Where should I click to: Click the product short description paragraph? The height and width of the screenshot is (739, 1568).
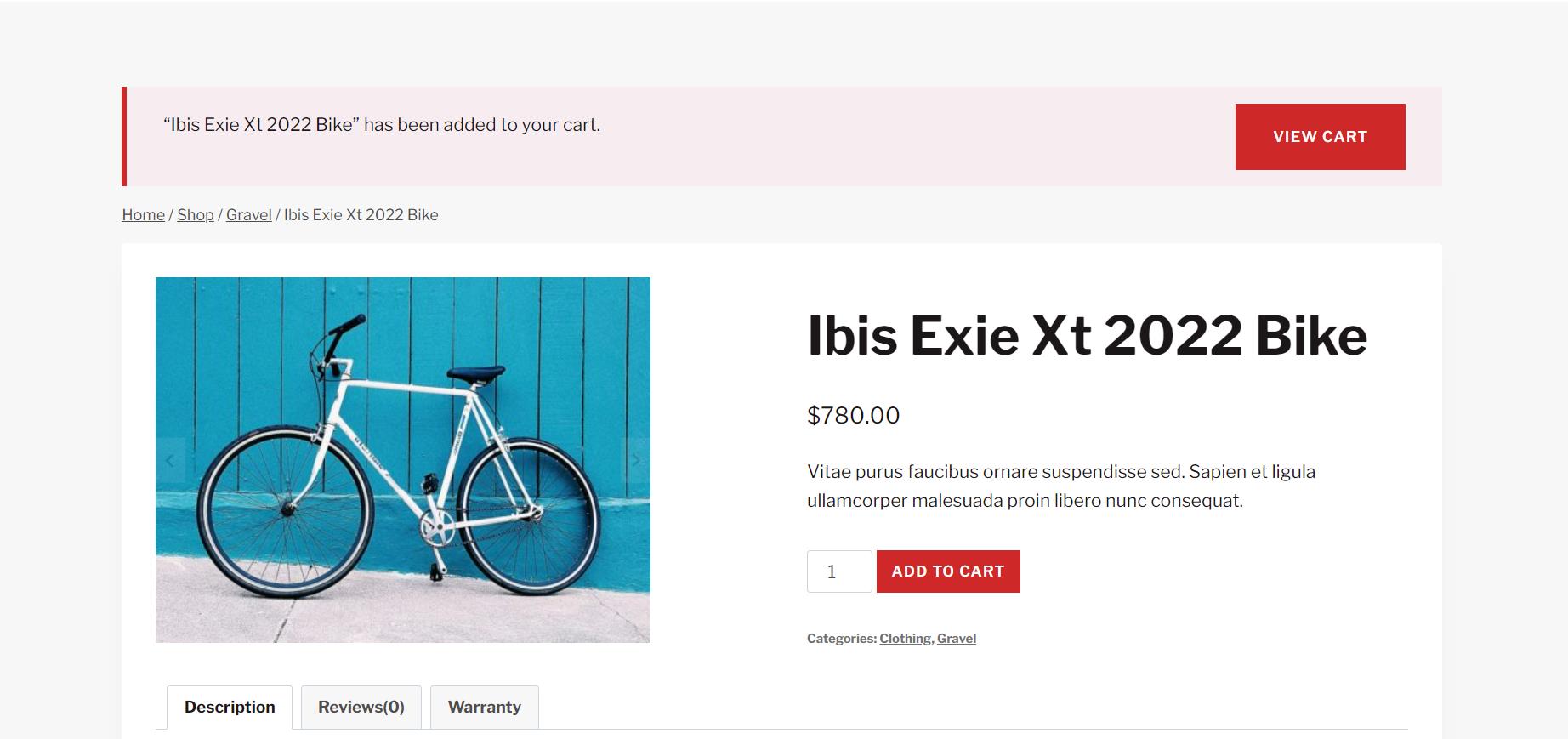[1061, 486]
